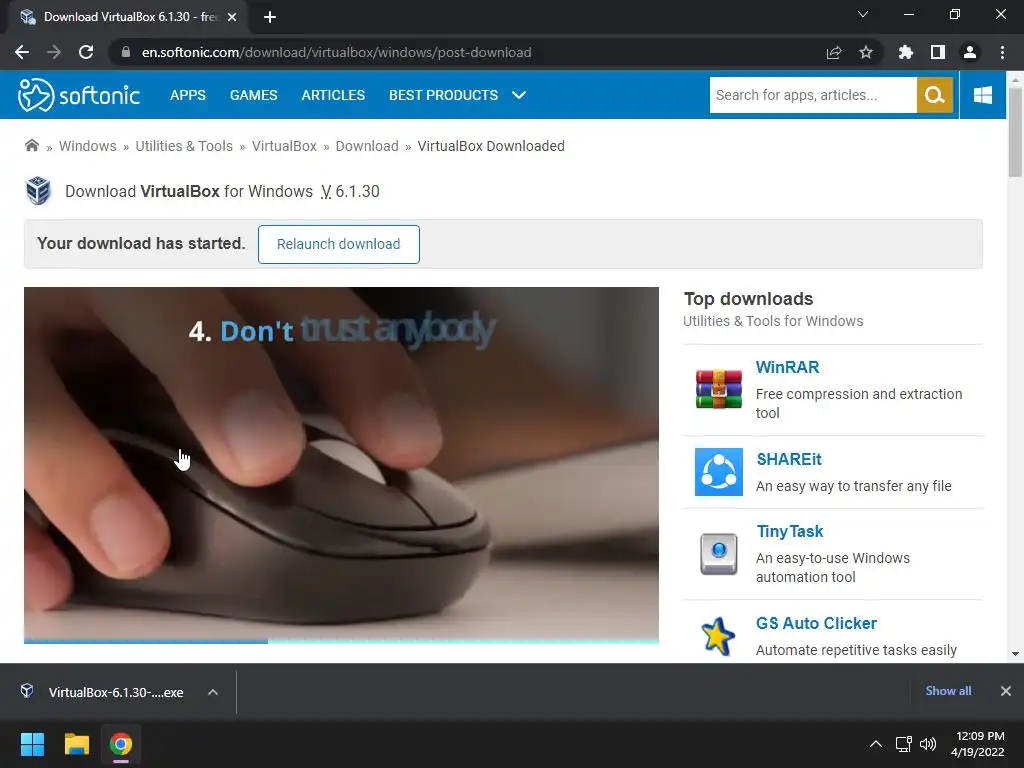This screenshot has width=1024, height=768.
Task: Click 'Your download has started.' text
Action: [141, 243]
